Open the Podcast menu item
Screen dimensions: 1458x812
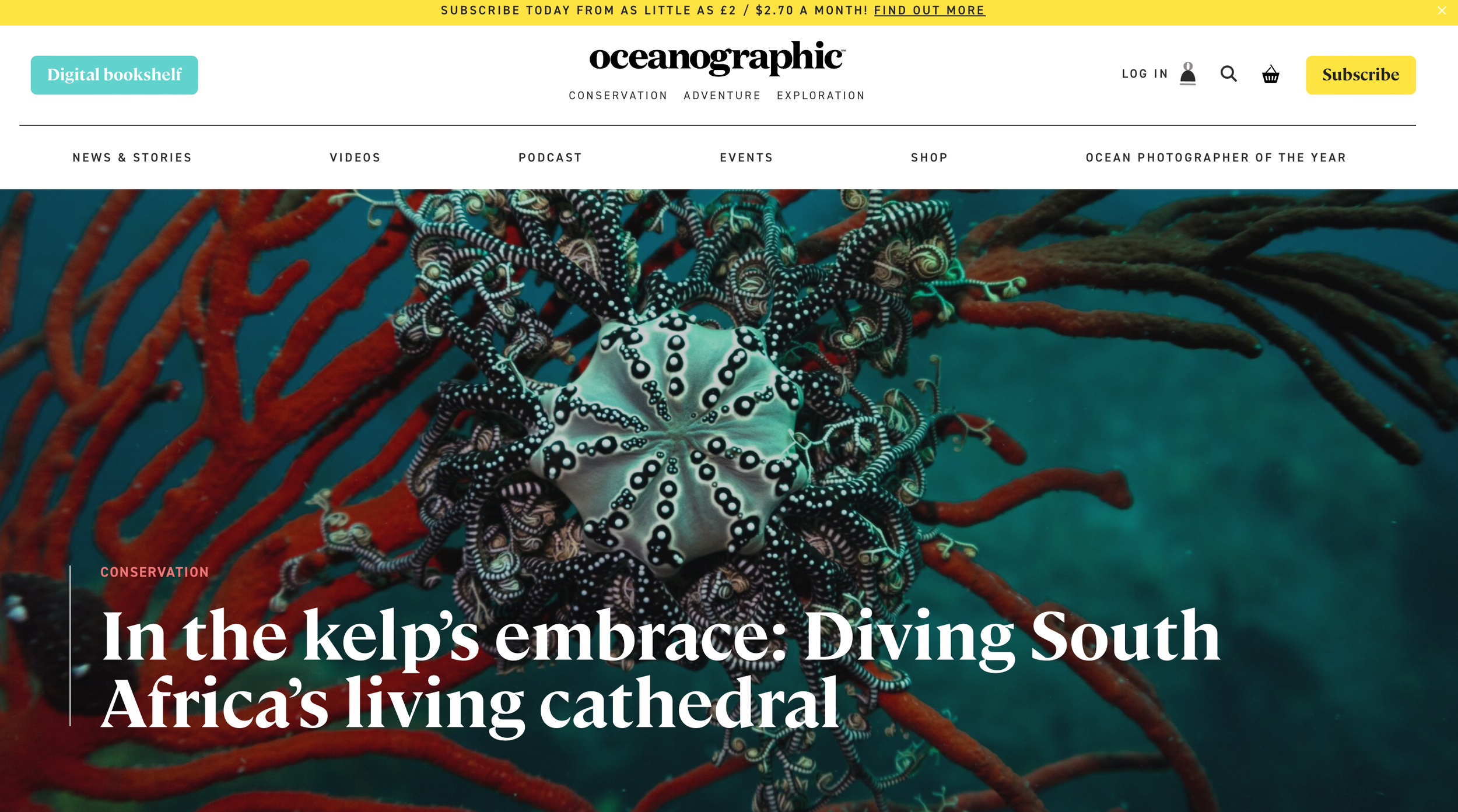tap(550, 157)
